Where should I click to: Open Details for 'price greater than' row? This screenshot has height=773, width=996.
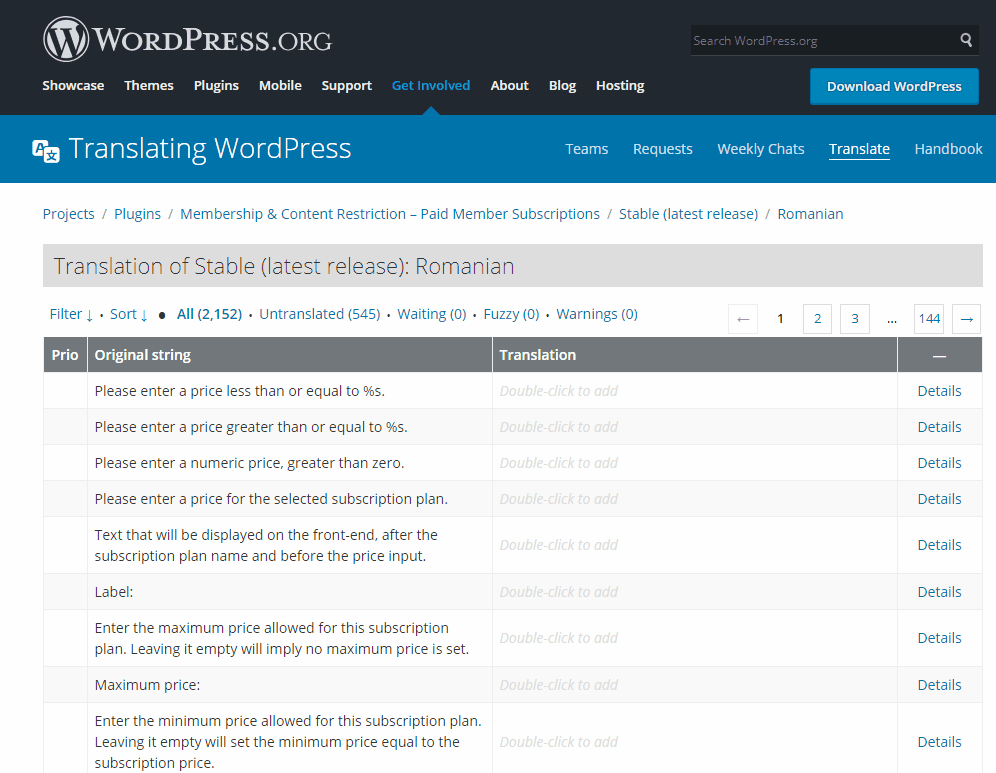(939, 427)
